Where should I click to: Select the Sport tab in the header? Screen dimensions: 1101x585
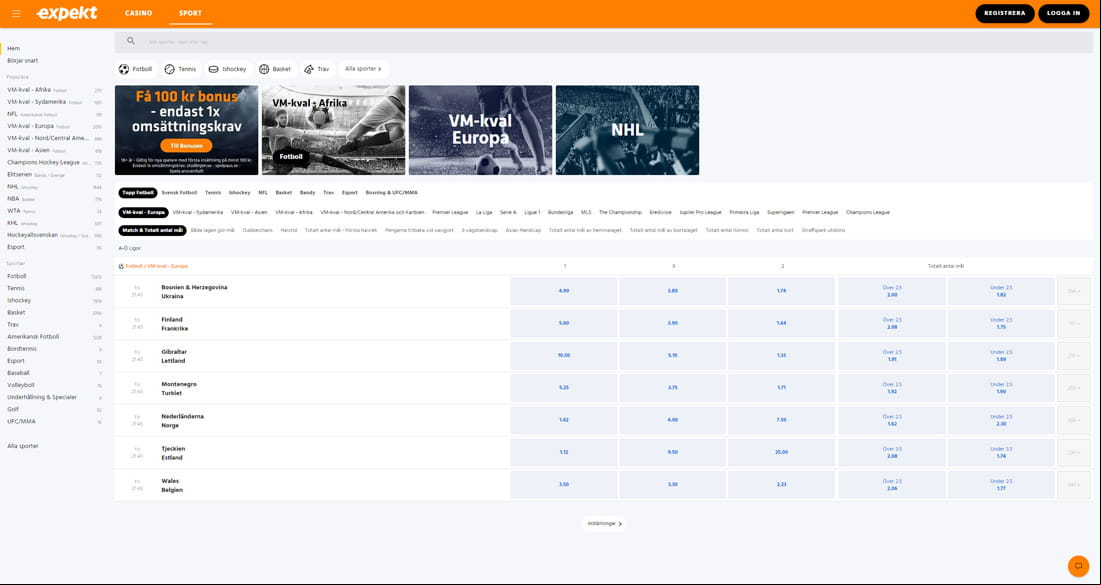point(190,13)
